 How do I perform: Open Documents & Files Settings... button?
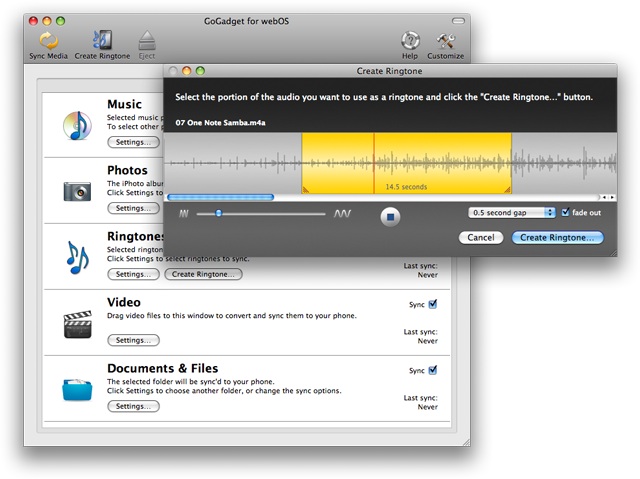click(133, 406)
